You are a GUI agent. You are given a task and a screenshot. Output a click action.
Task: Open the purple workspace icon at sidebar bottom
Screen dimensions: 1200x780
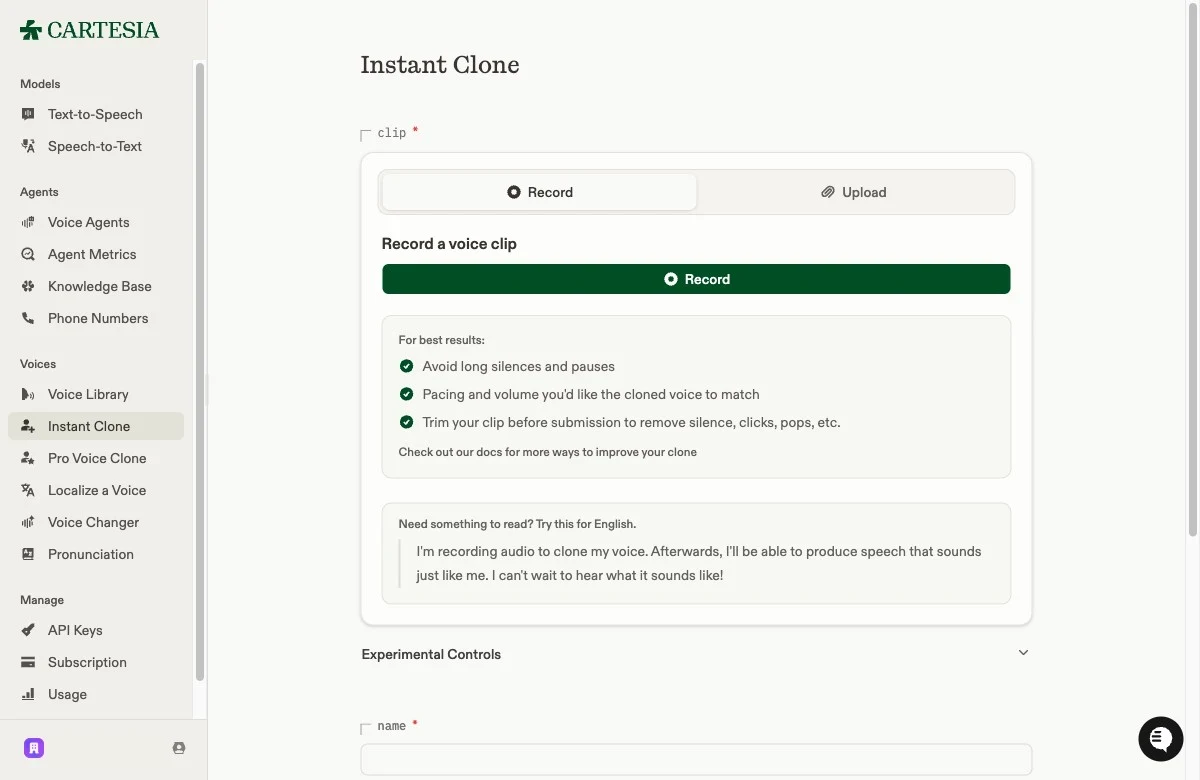pyautogui.click(x=34, y=748)
